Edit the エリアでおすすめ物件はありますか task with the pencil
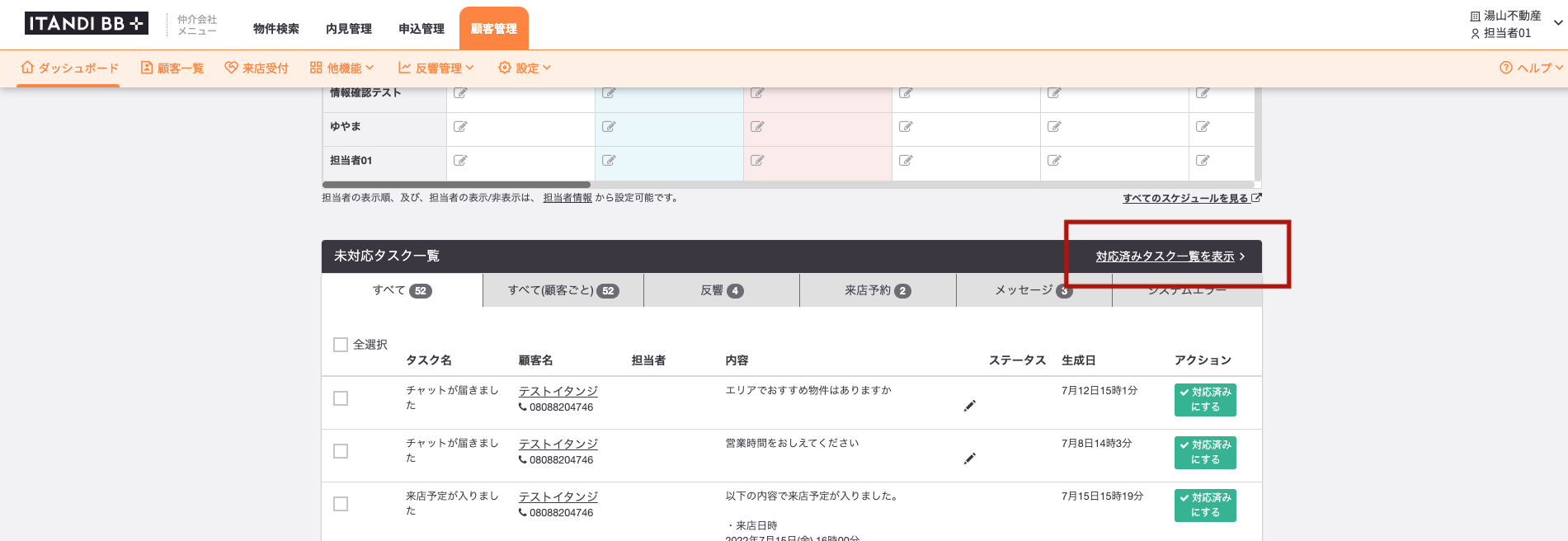 [970, 406]
